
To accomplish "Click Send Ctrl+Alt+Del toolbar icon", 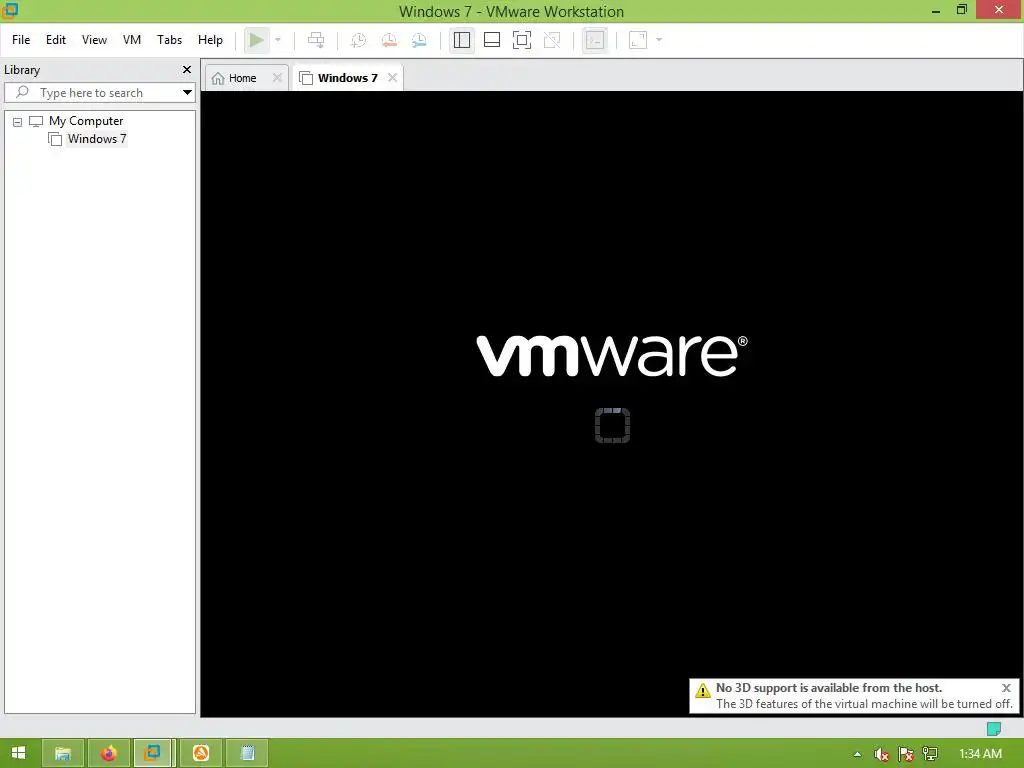I will pos(316,40).
